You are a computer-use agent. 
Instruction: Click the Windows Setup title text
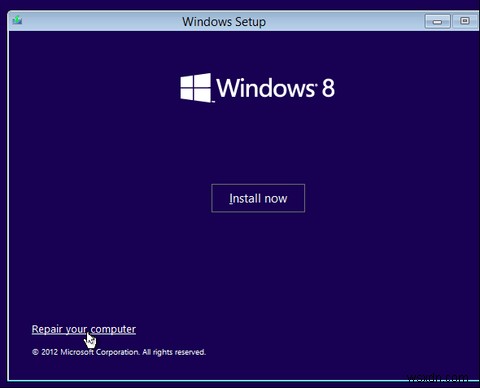(x=224, y=22)
